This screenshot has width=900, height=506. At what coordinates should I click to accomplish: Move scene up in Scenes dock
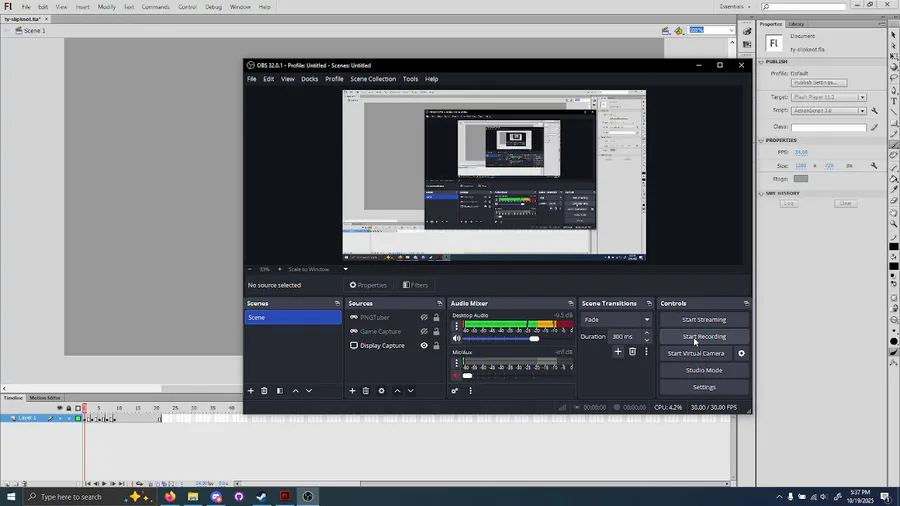pyautogui.click(x=296, y=391)
